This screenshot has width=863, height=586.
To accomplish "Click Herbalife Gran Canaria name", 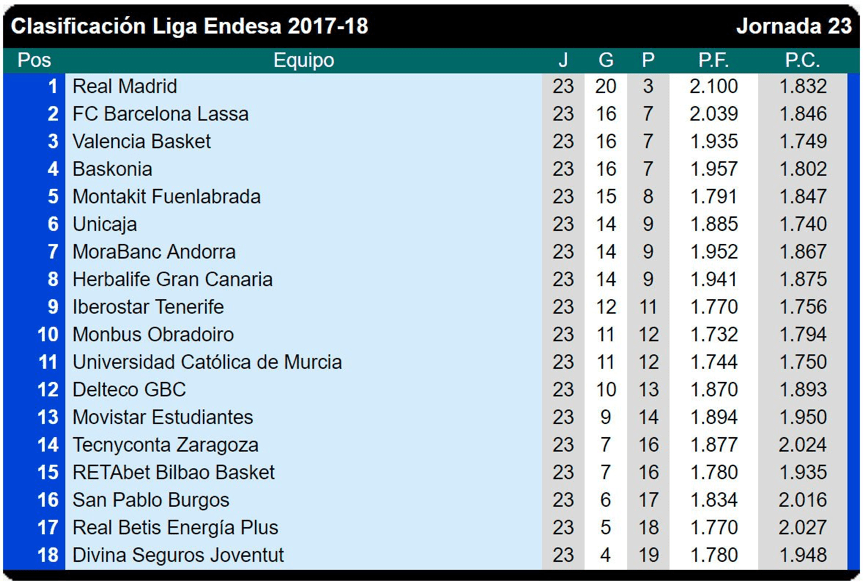I will [x=172, y=279].
